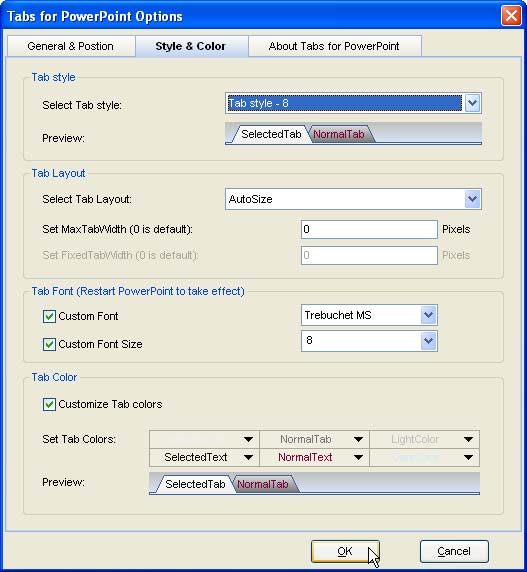Select the Style & Color tab
The image size is (527, 572).
click(191, 46)
